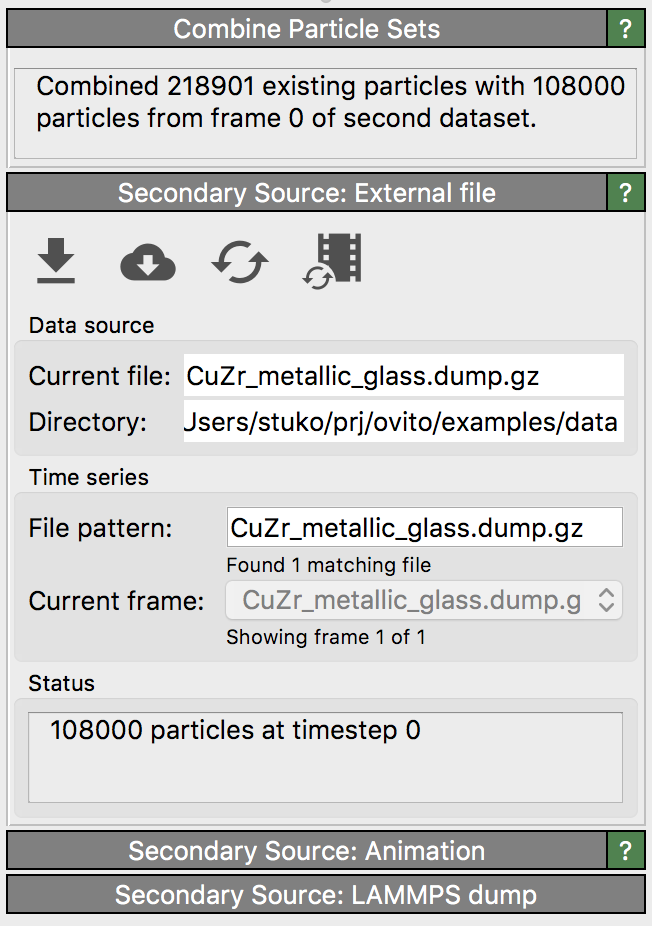Click the 'Time series' group label

pos(89,477)
